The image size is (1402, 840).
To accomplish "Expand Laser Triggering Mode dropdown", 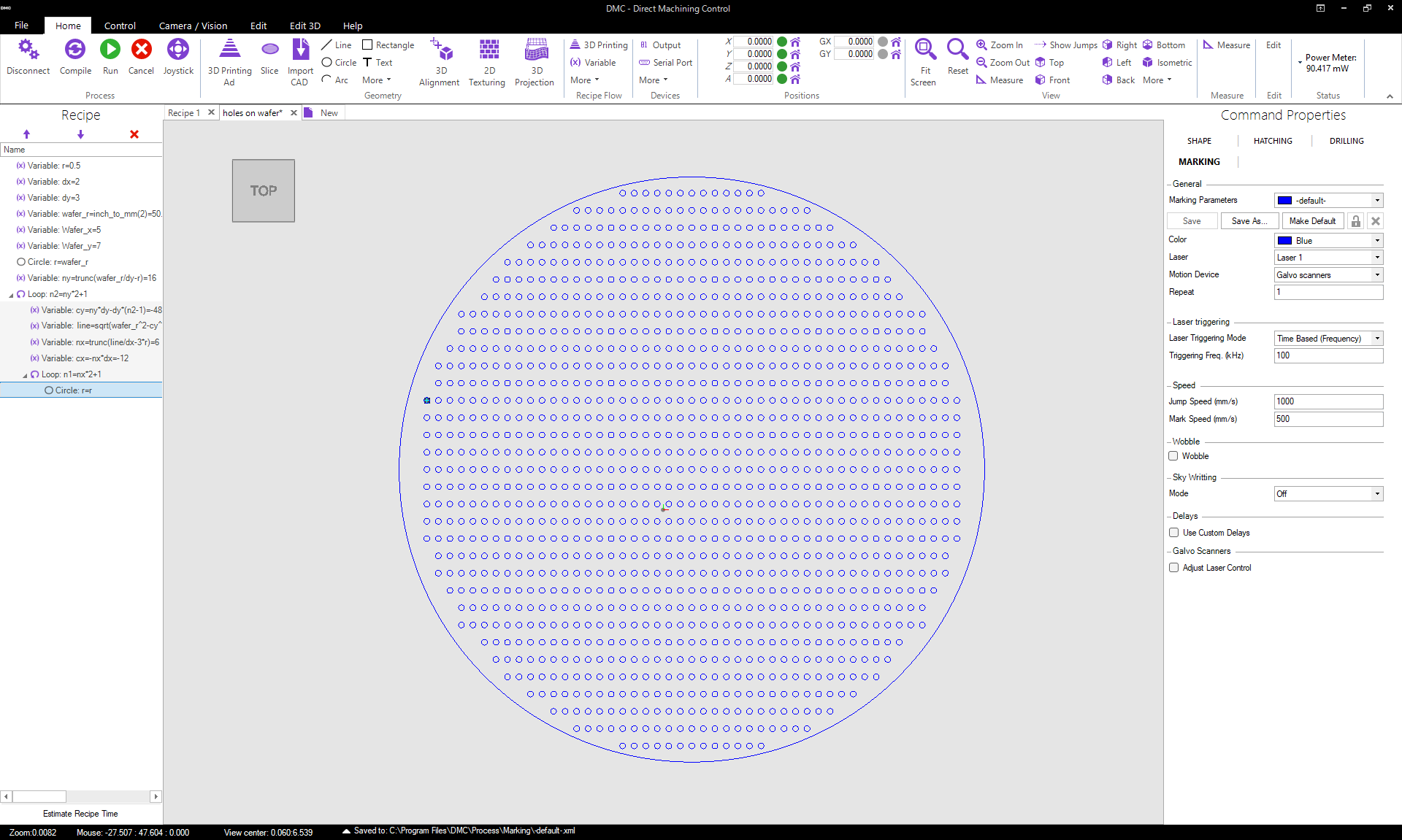I will pos(1328,339).
